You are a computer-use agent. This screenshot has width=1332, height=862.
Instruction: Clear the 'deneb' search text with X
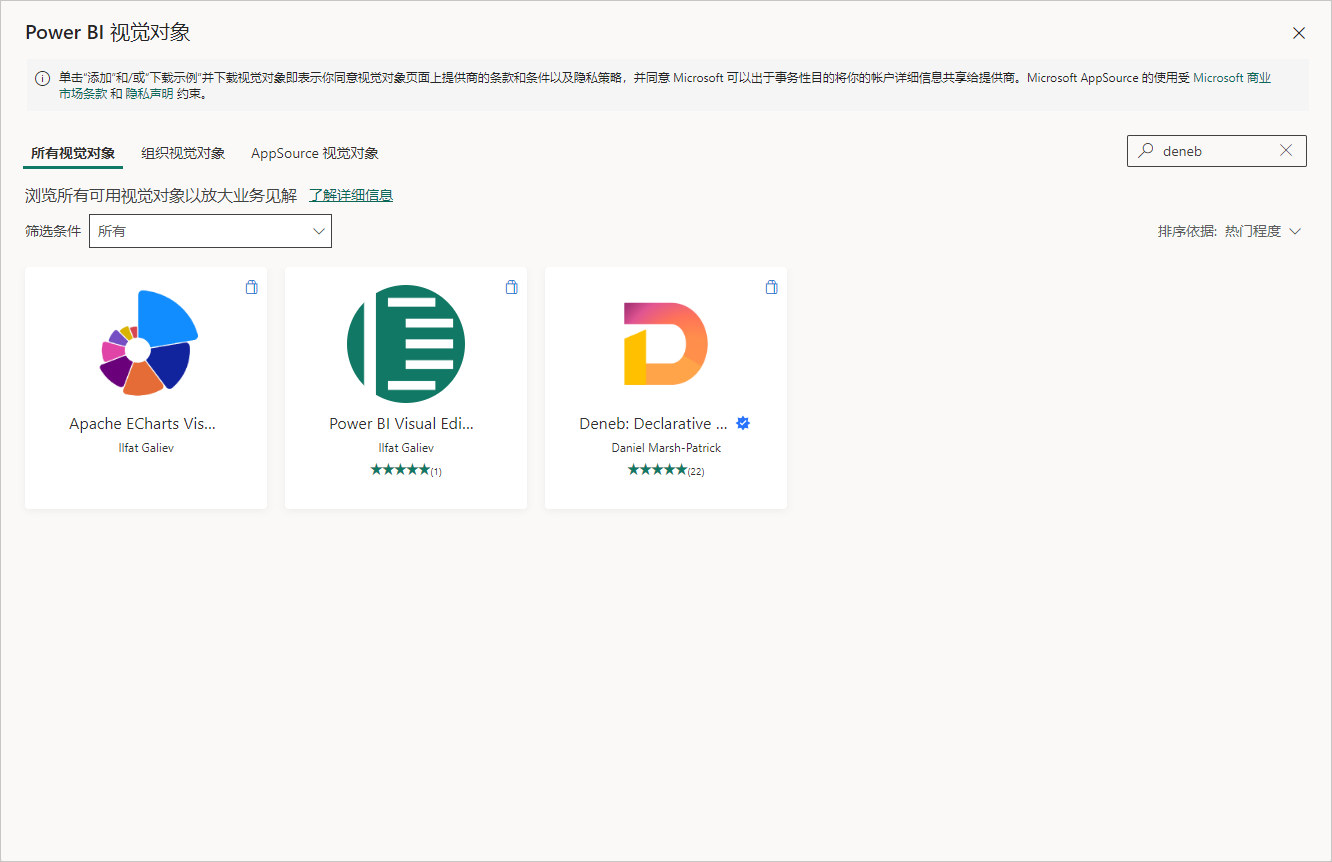tap(1286, 151)
